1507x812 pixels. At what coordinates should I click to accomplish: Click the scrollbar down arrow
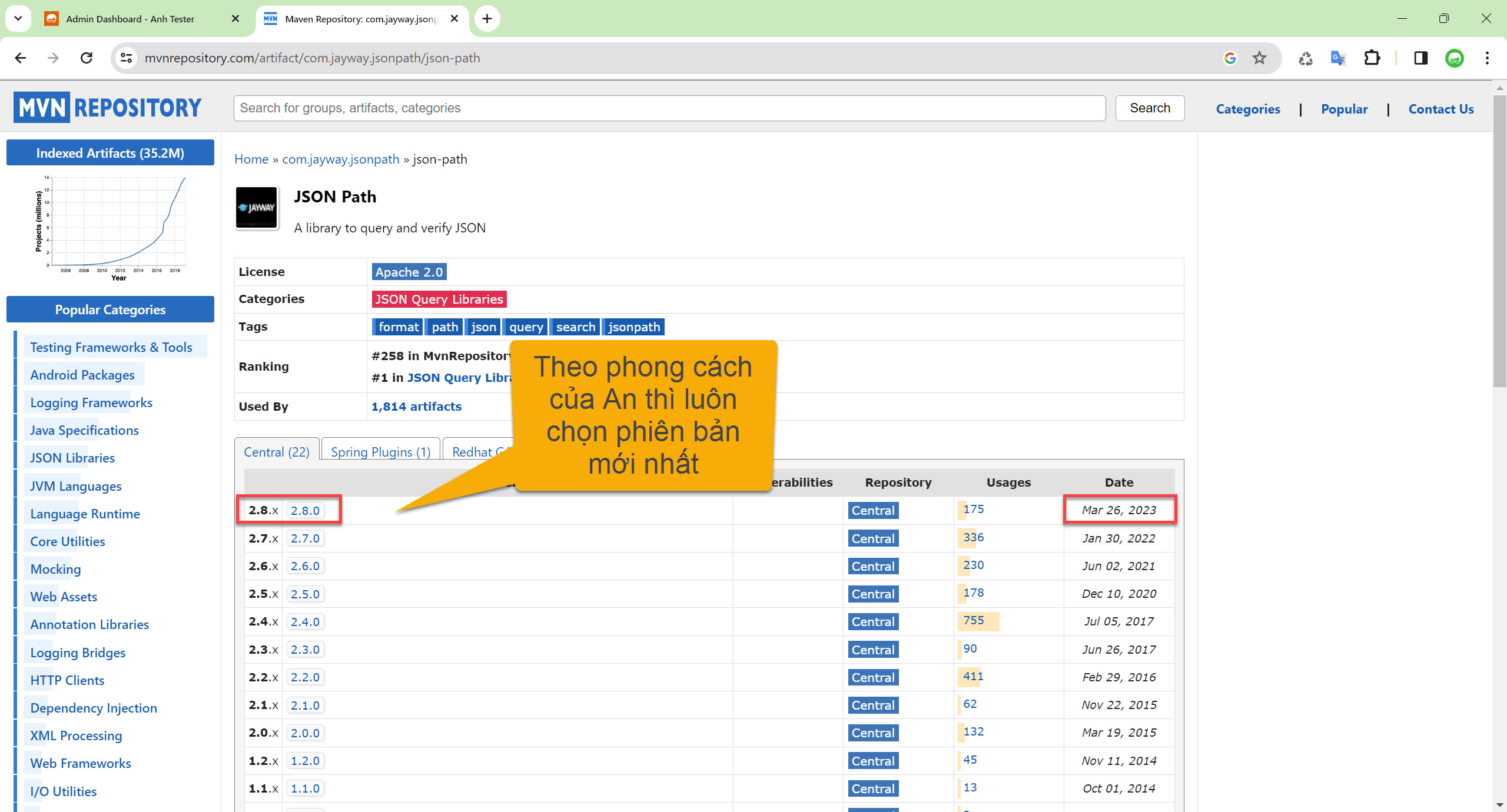point(1499,804)
